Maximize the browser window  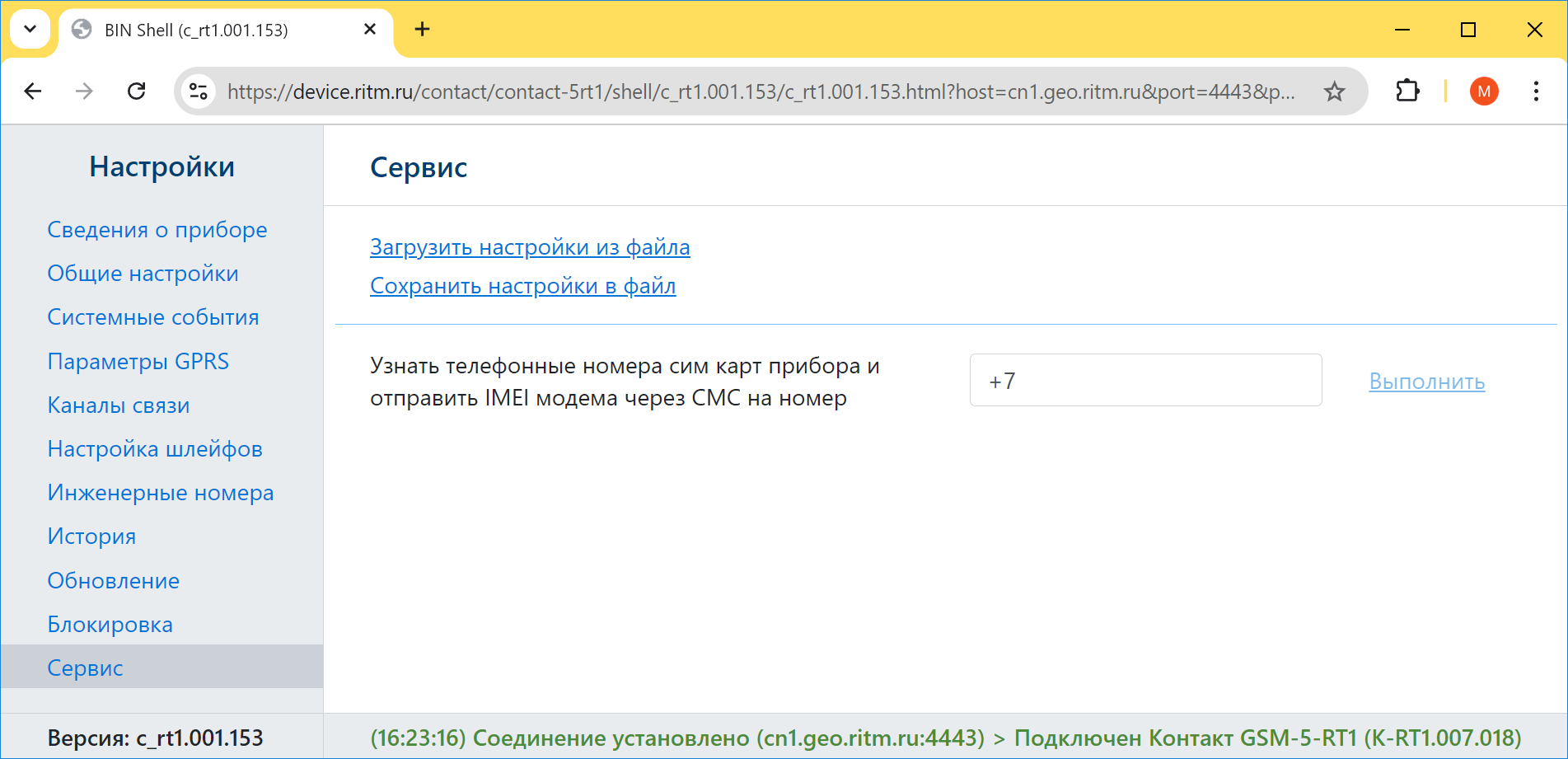[1467, 30]
